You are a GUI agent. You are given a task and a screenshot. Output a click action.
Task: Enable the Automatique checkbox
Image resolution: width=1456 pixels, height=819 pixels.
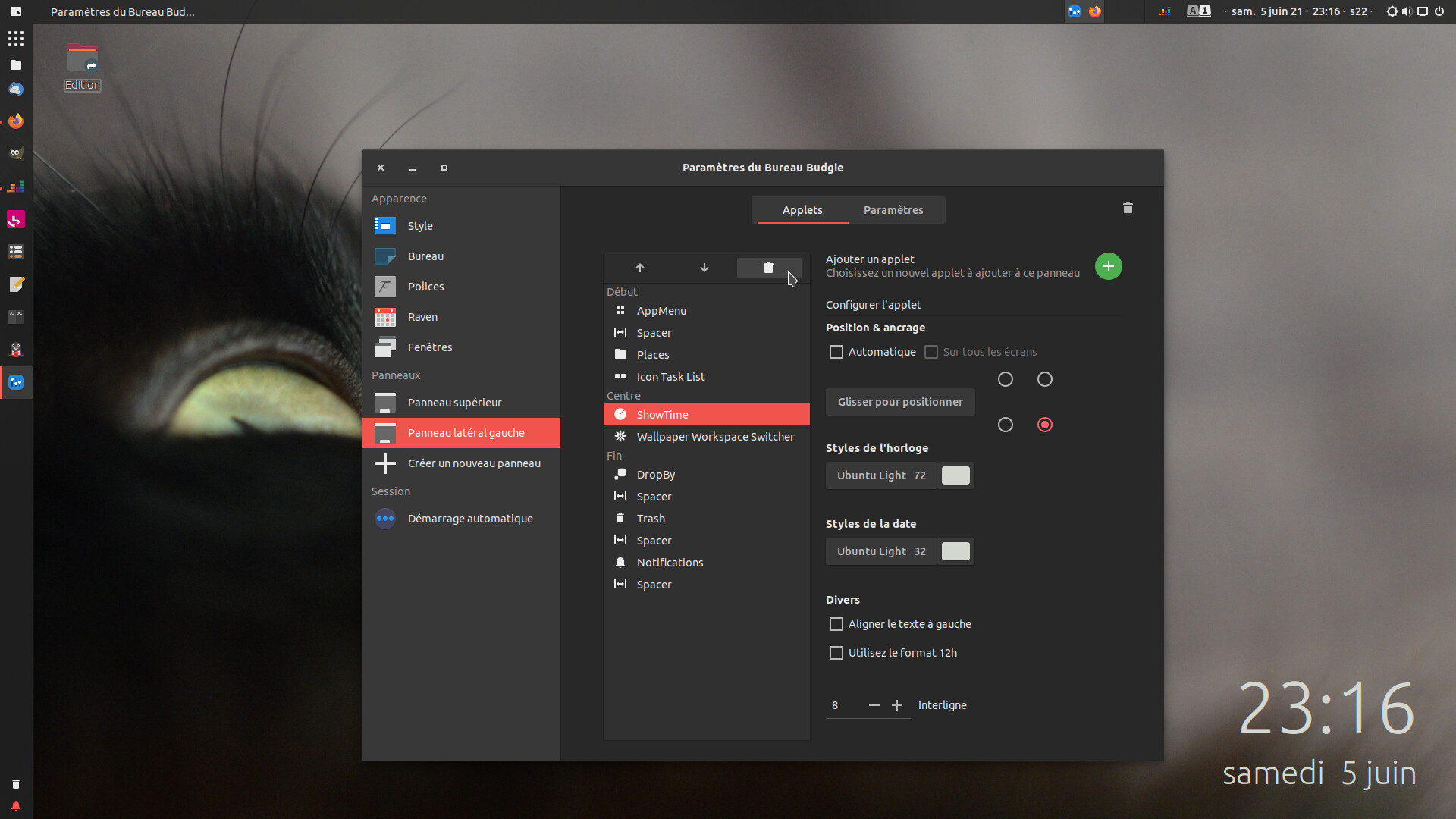coord(836,352)
